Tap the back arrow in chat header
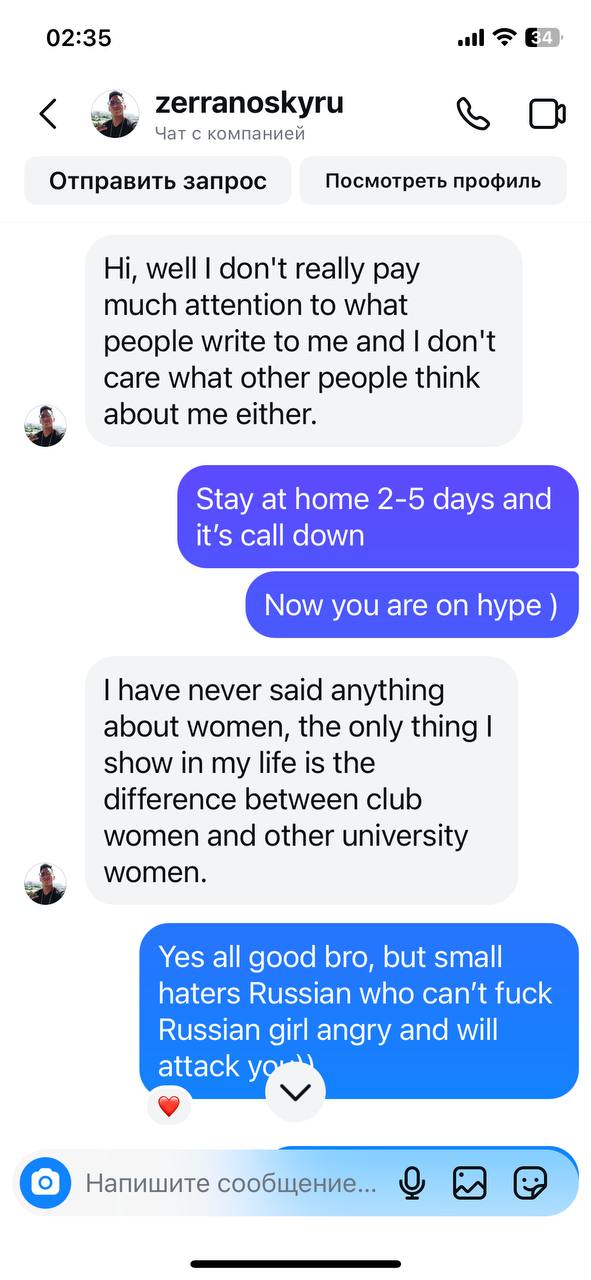The image size is (591, 1280). (48, 114)
